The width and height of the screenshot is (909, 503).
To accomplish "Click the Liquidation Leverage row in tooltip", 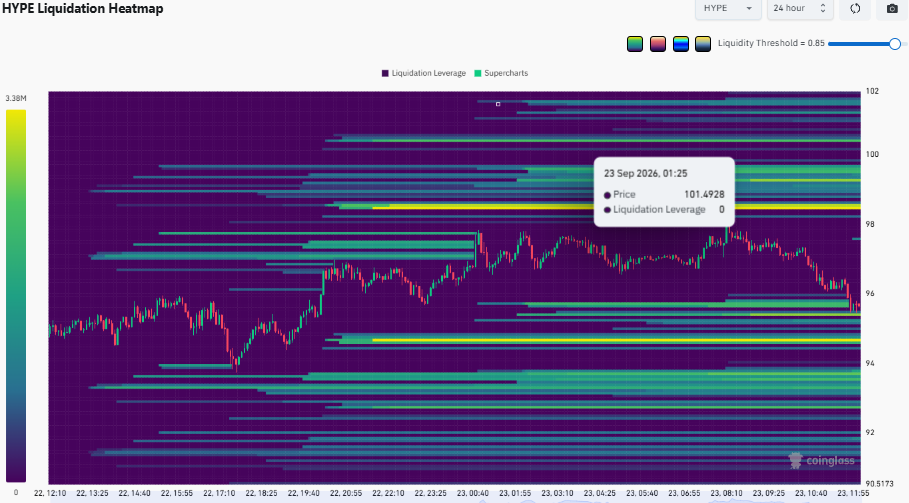I will point(664,210).
